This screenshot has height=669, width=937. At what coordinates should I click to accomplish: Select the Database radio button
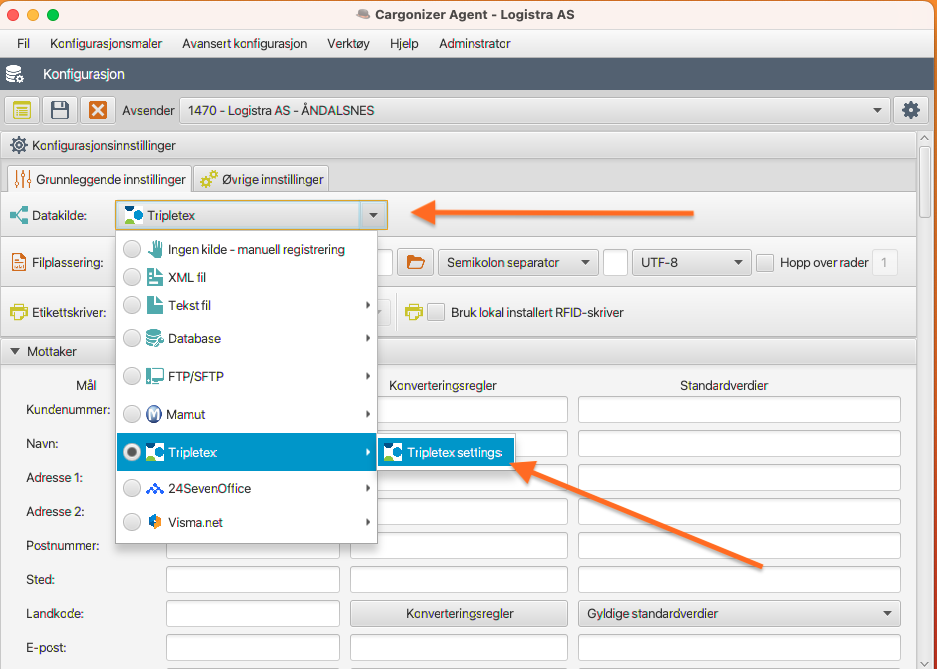(x=132, y=338)
